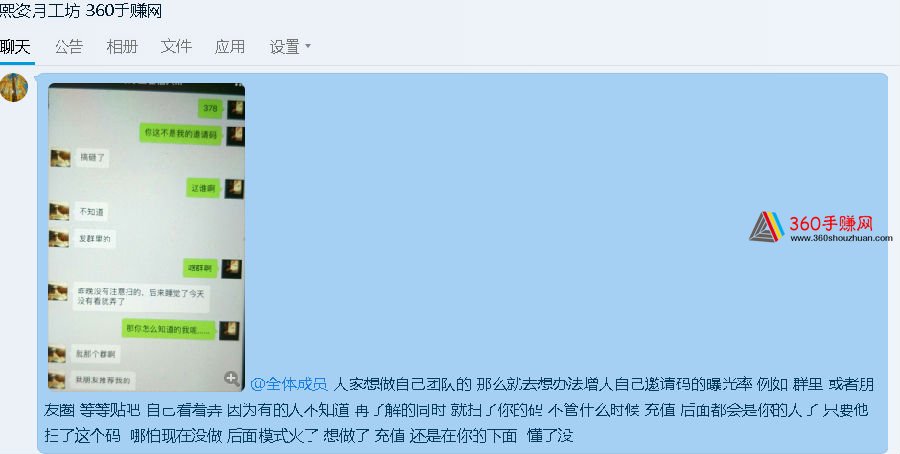Click the 发群里的 message bubble

point(95,238)
